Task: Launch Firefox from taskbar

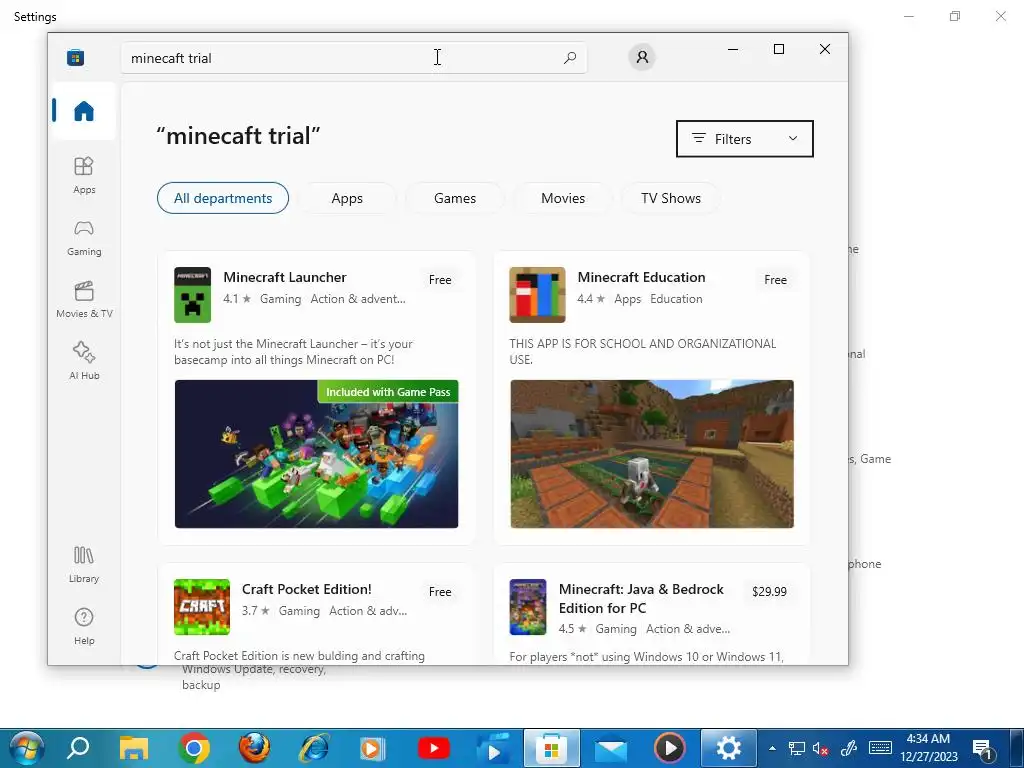Action: [254, 748]
